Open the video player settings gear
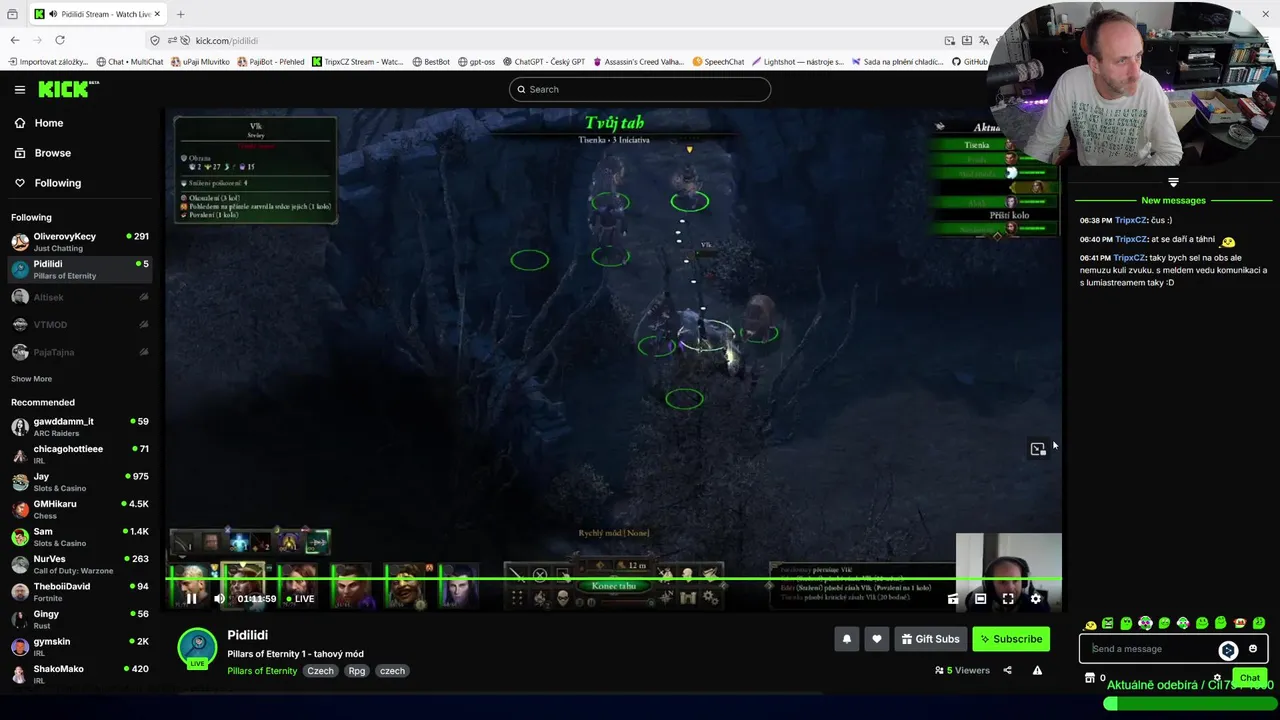This screenshot has width=1280, height=720. click(x=1035, y=599)
